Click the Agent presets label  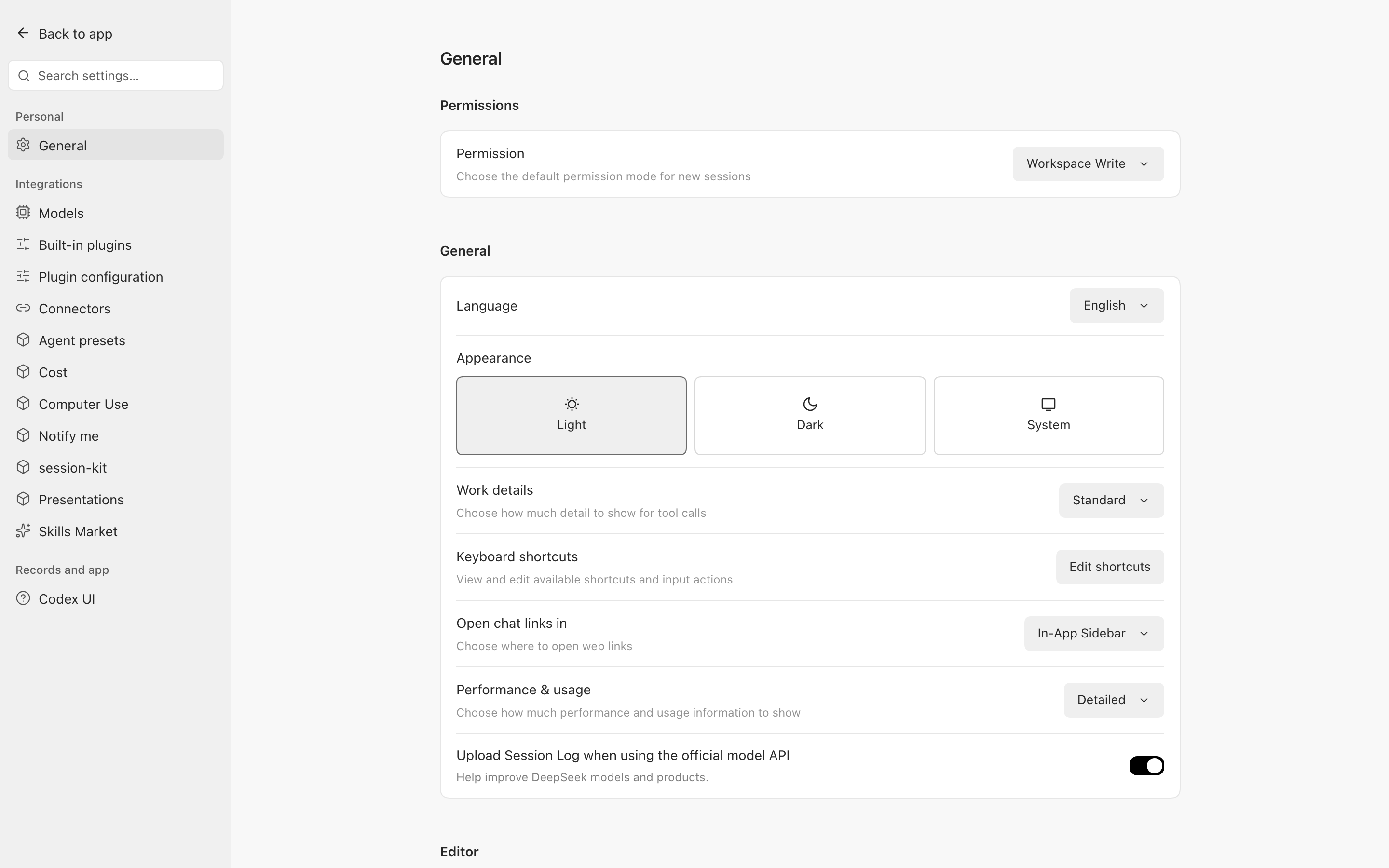pyautogui.click(x=82, y=340)
